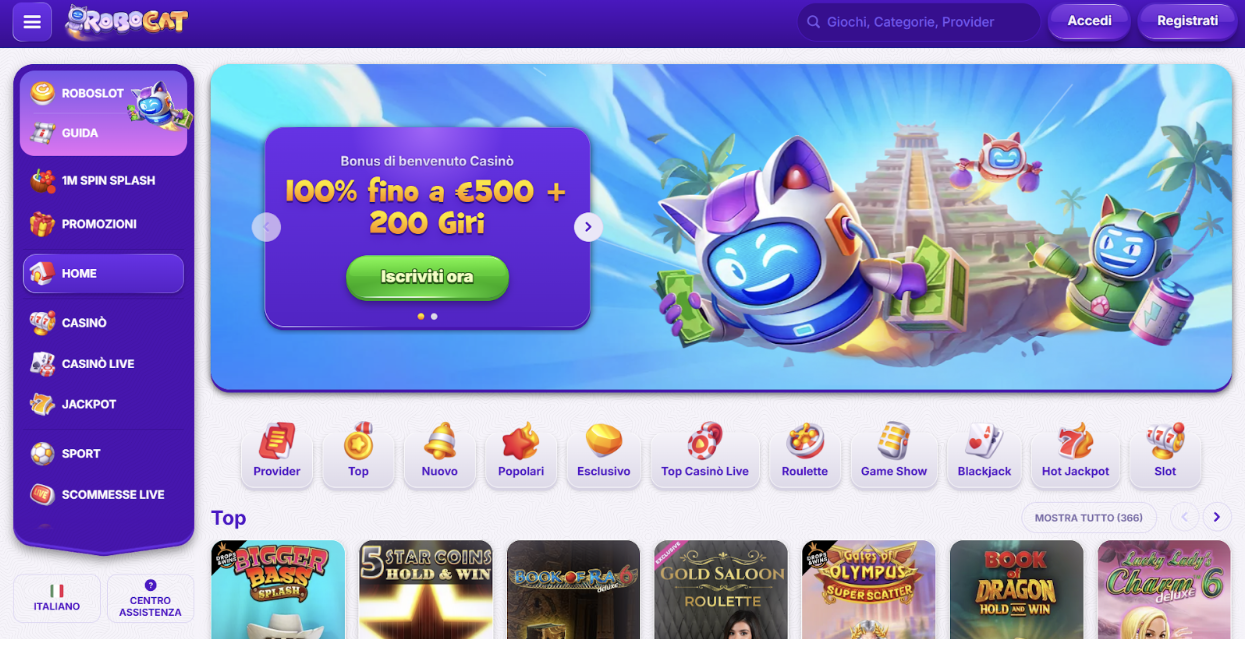Advance the Top games carousel right arrow
This screenshot has height=648, width=1250.
[x=1217, y=517]
